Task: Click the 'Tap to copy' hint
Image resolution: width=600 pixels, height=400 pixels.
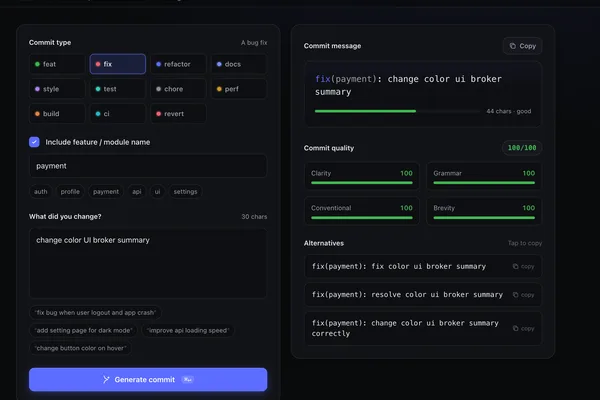Action: click(525, 243)
